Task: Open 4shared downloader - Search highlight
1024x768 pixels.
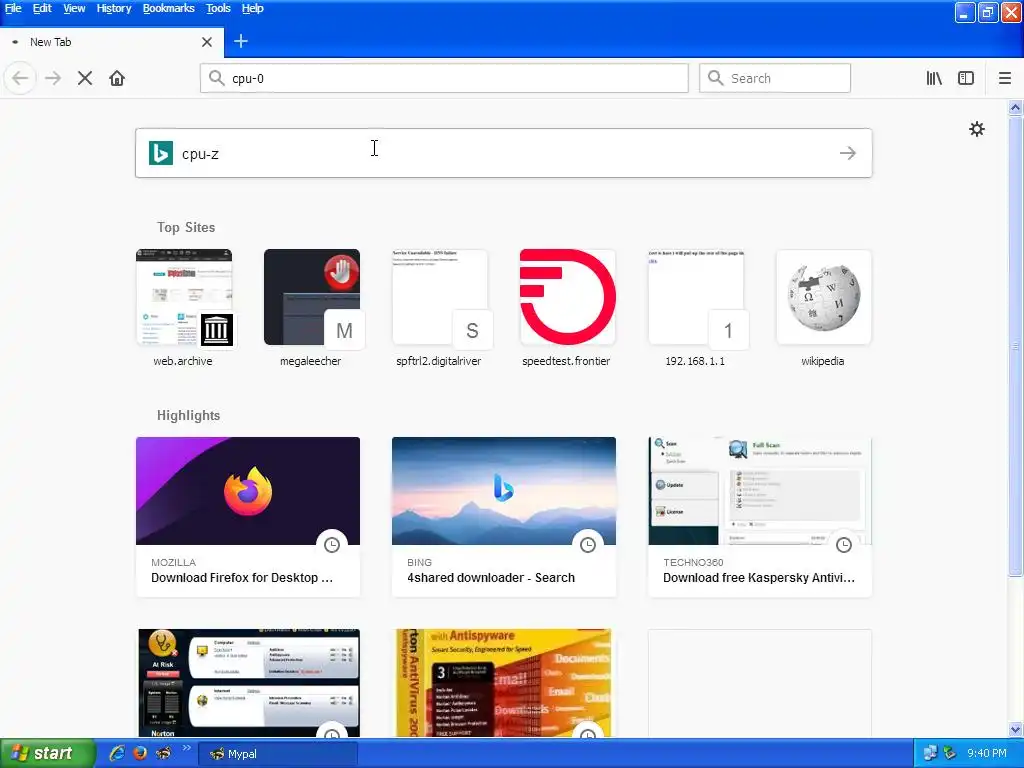Action: 504,517
